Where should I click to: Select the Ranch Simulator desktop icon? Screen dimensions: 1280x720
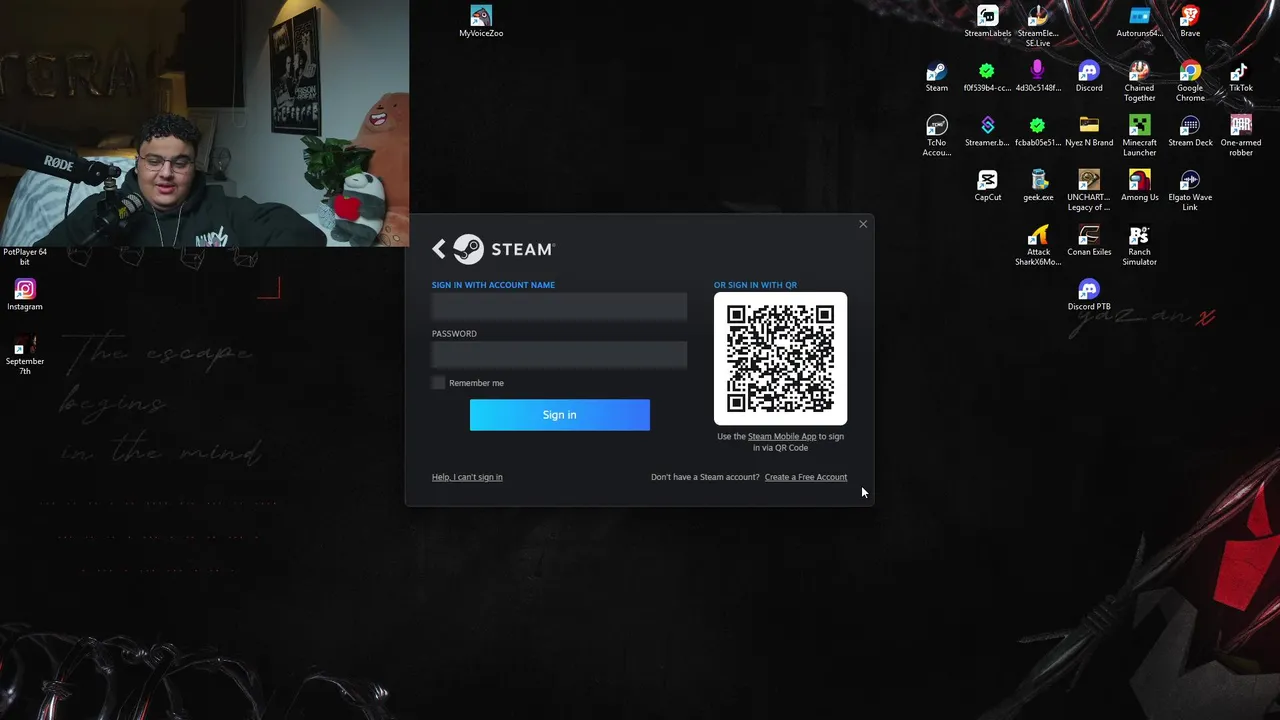click(x=1139, y=246)
